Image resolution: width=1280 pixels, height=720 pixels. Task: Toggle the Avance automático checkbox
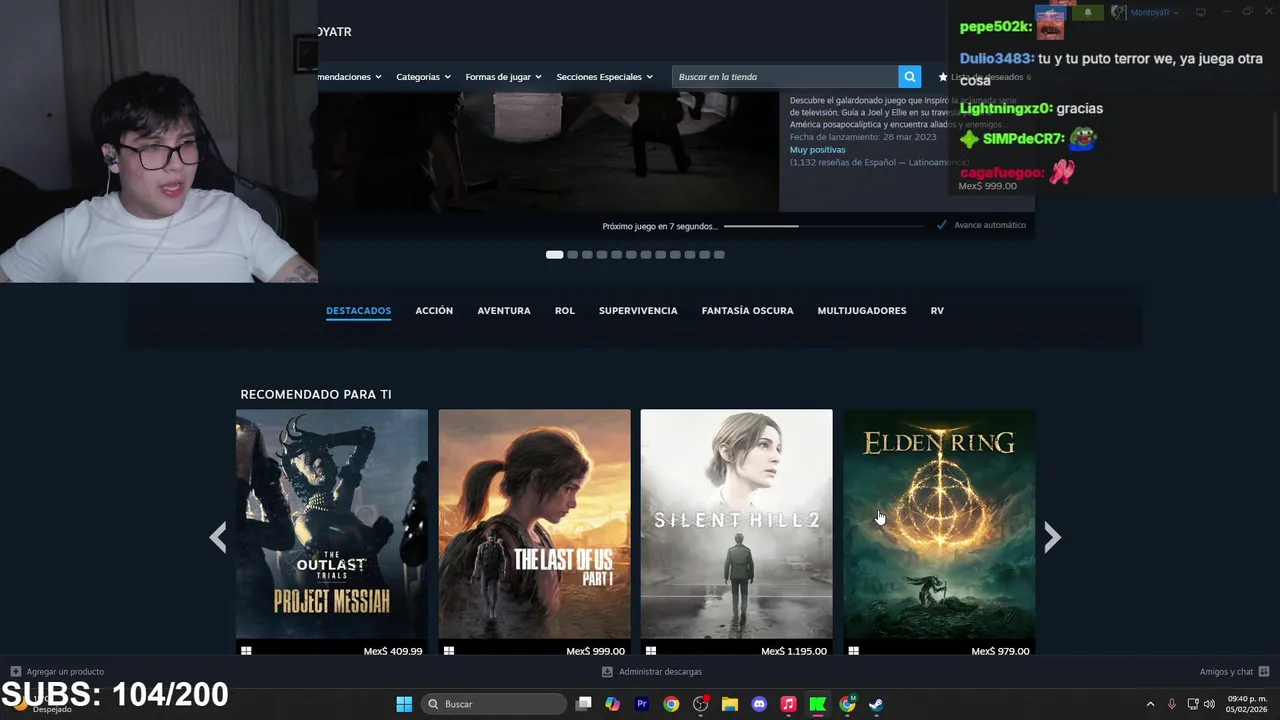(941, 225)
